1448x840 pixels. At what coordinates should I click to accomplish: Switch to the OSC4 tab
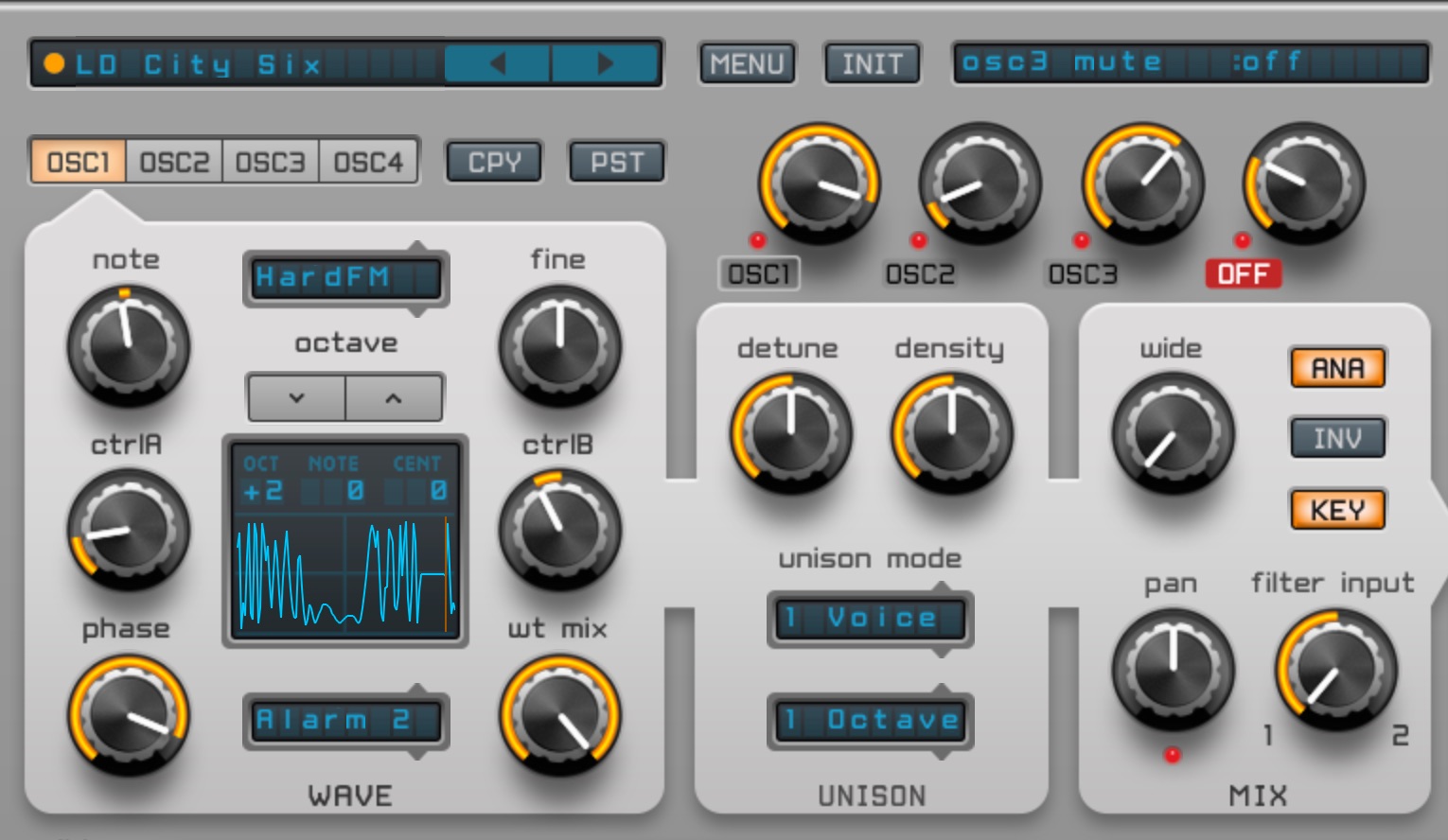[368, 162]
